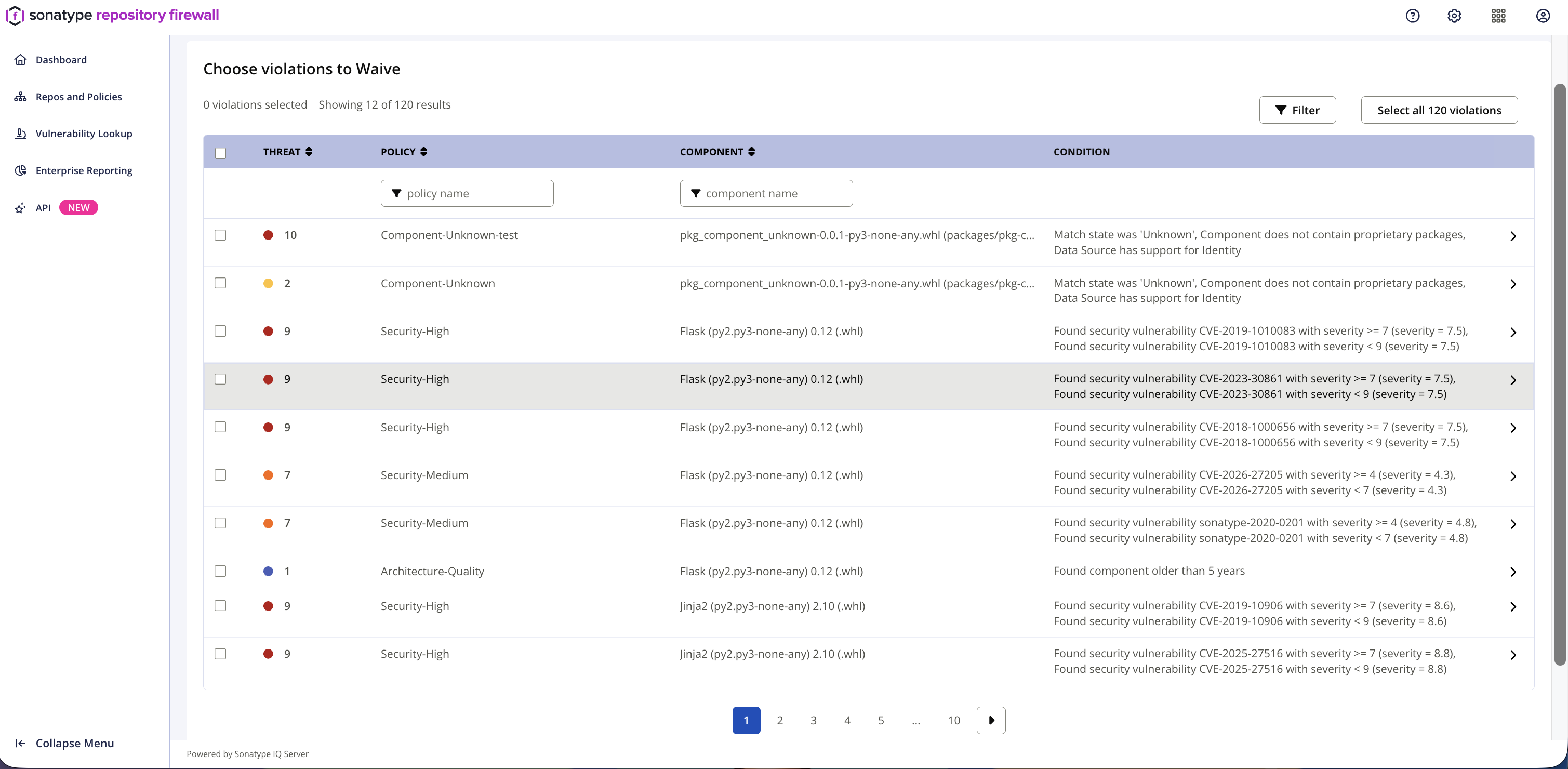Viewport: 1568px width, 769px height.
Task: Go to results page 2
Action: pos(780,720)
